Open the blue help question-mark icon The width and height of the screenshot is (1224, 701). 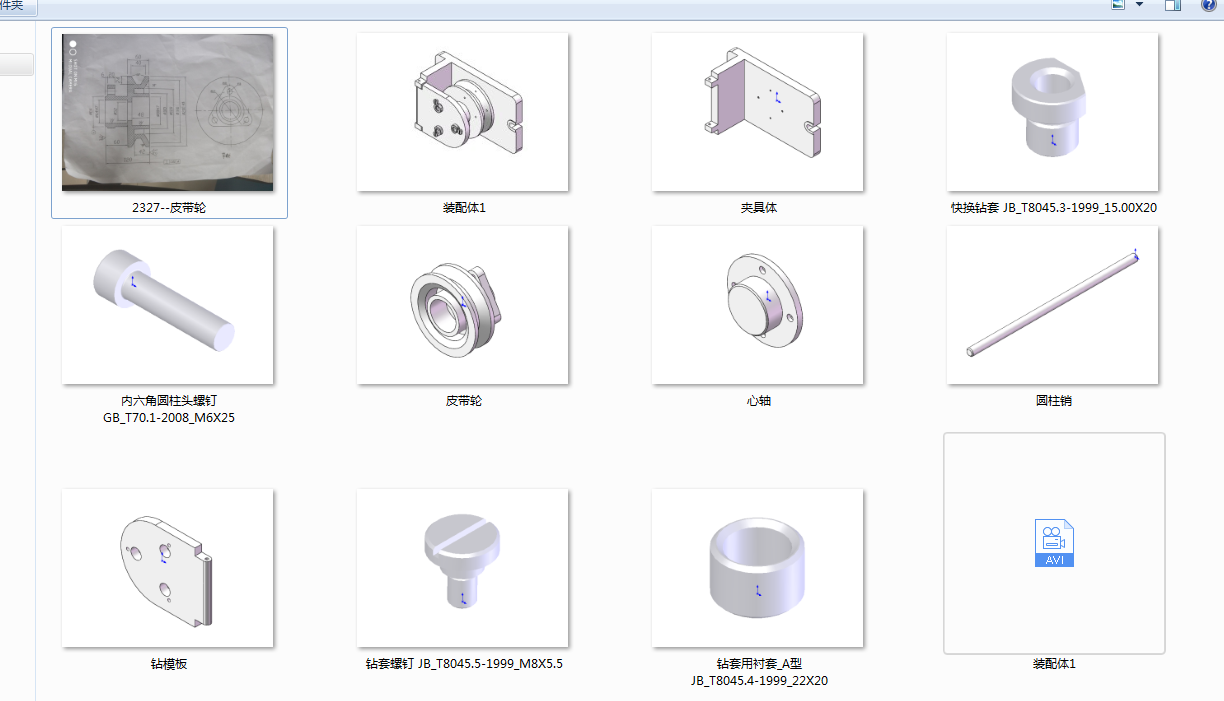click(x=1208, y=5)
